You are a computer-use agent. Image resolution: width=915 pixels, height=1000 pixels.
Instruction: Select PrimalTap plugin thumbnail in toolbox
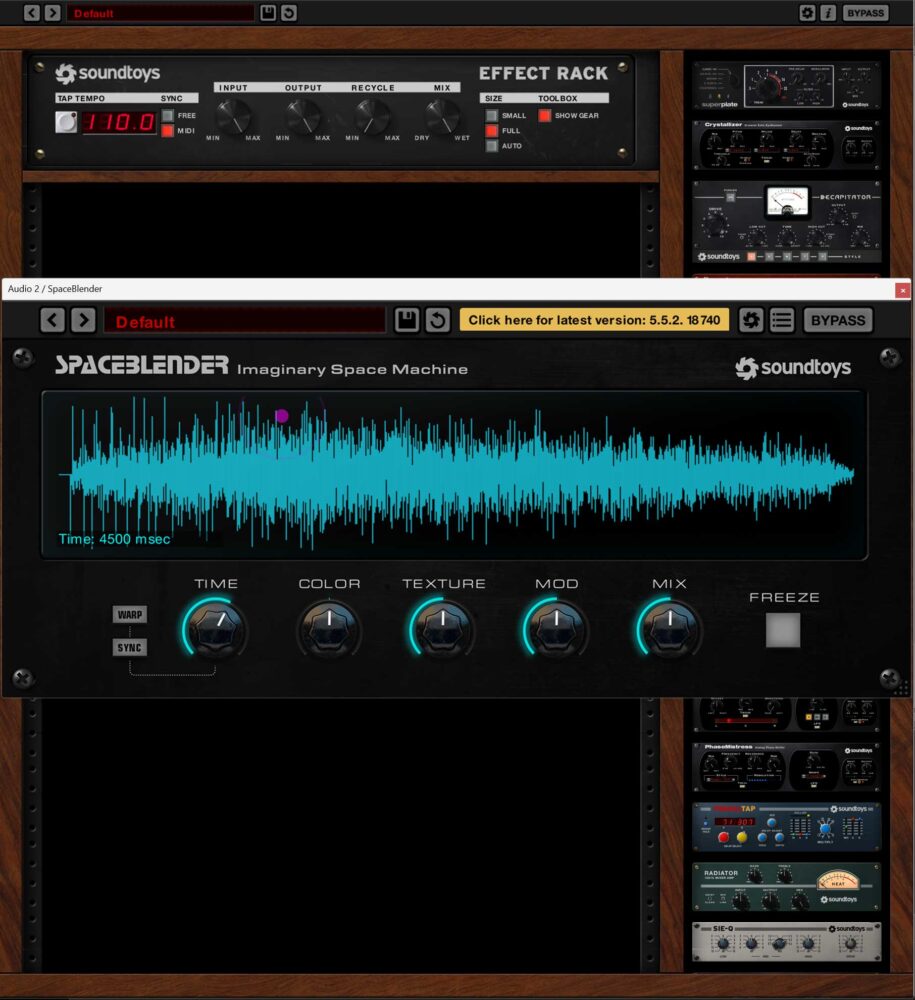(786, 827)
